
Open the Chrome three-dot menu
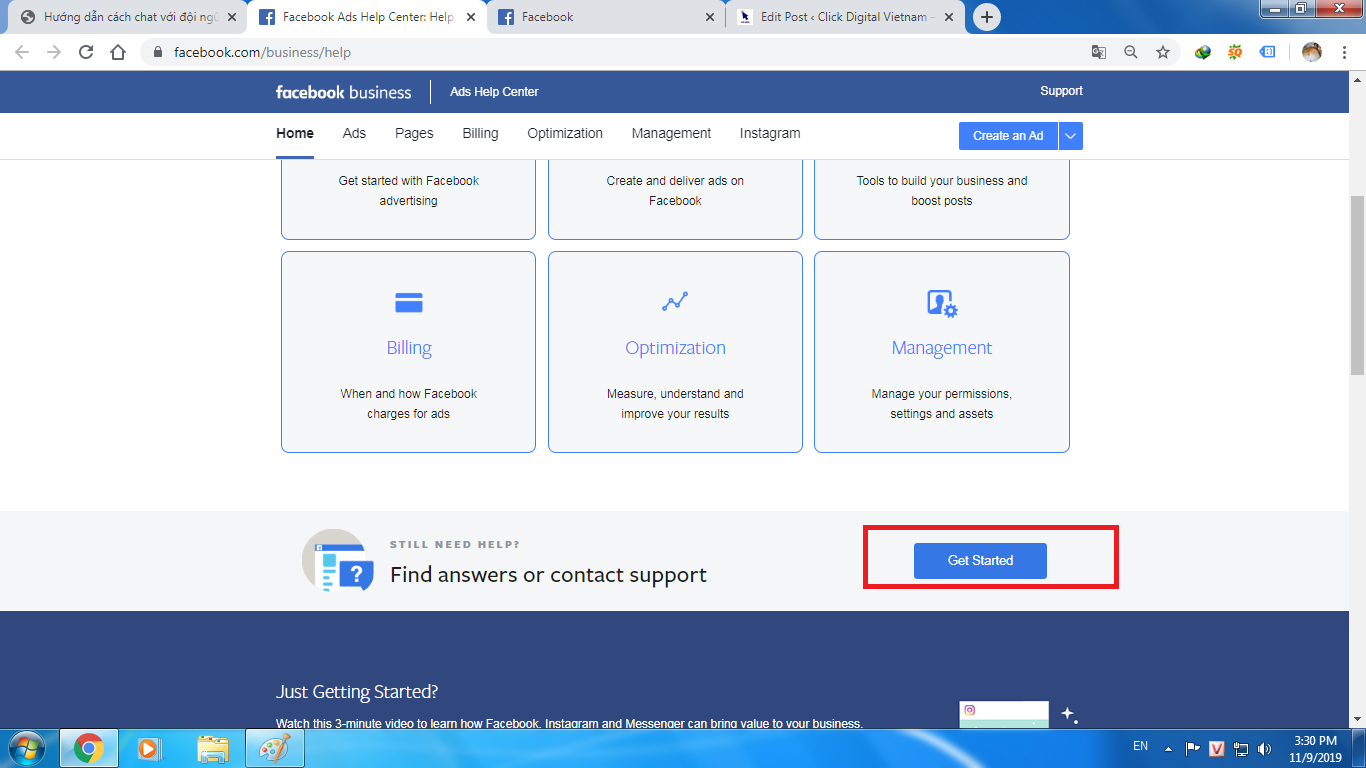tap(1343, 52)
